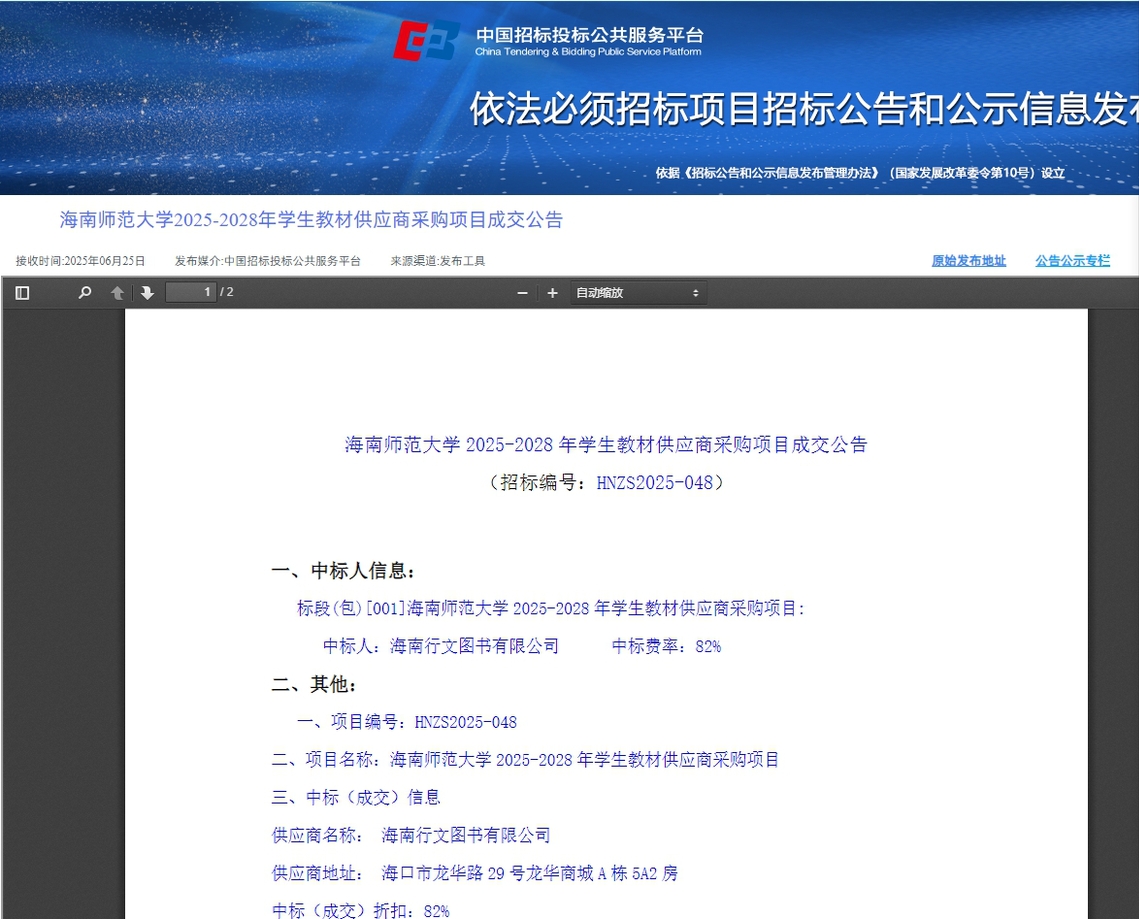
Task: Click the 一、中标人信息 section heading
Action: (343, 571)
